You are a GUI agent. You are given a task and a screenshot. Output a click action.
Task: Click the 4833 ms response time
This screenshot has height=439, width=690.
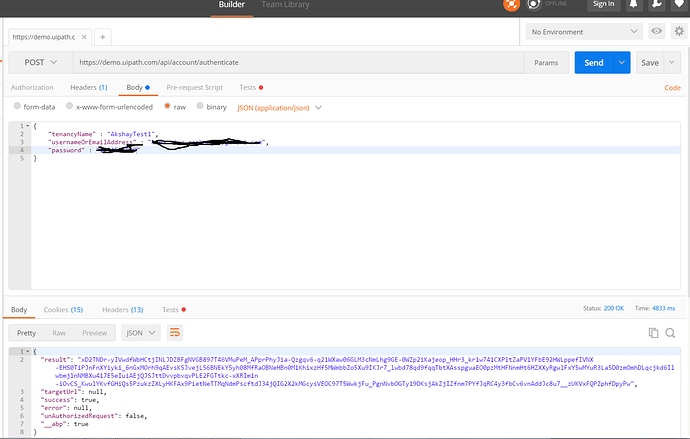(x=663, y=308)
